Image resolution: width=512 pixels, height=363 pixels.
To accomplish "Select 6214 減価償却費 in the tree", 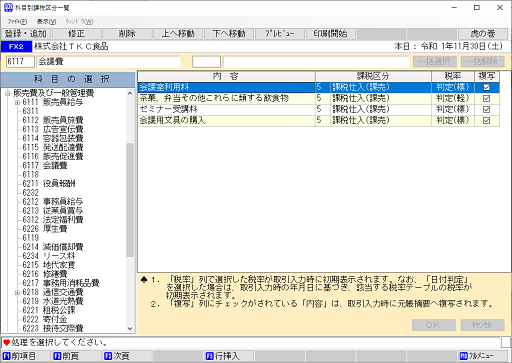I will (53, 247).
